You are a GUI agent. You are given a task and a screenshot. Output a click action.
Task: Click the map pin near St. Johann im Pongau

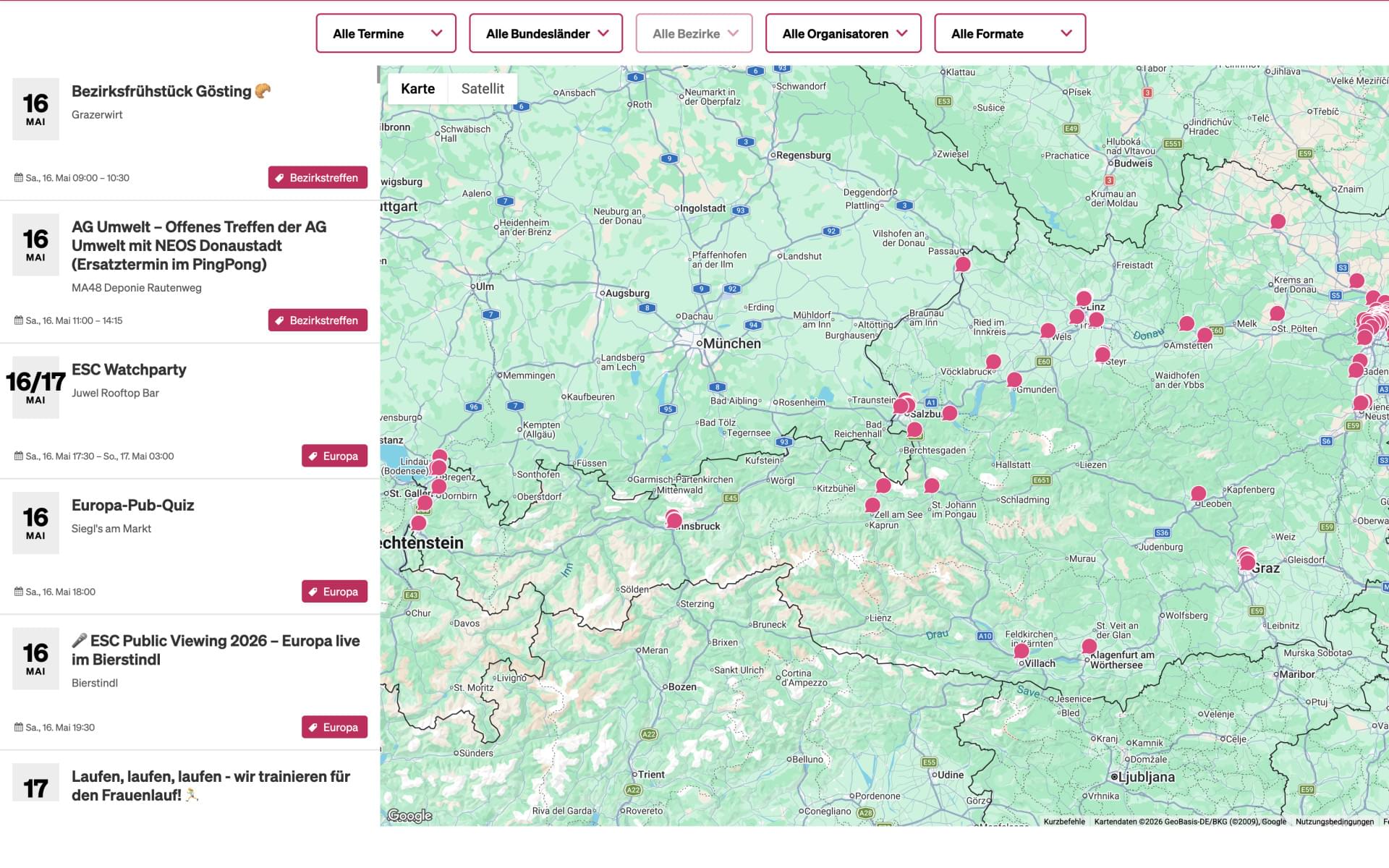933,485
